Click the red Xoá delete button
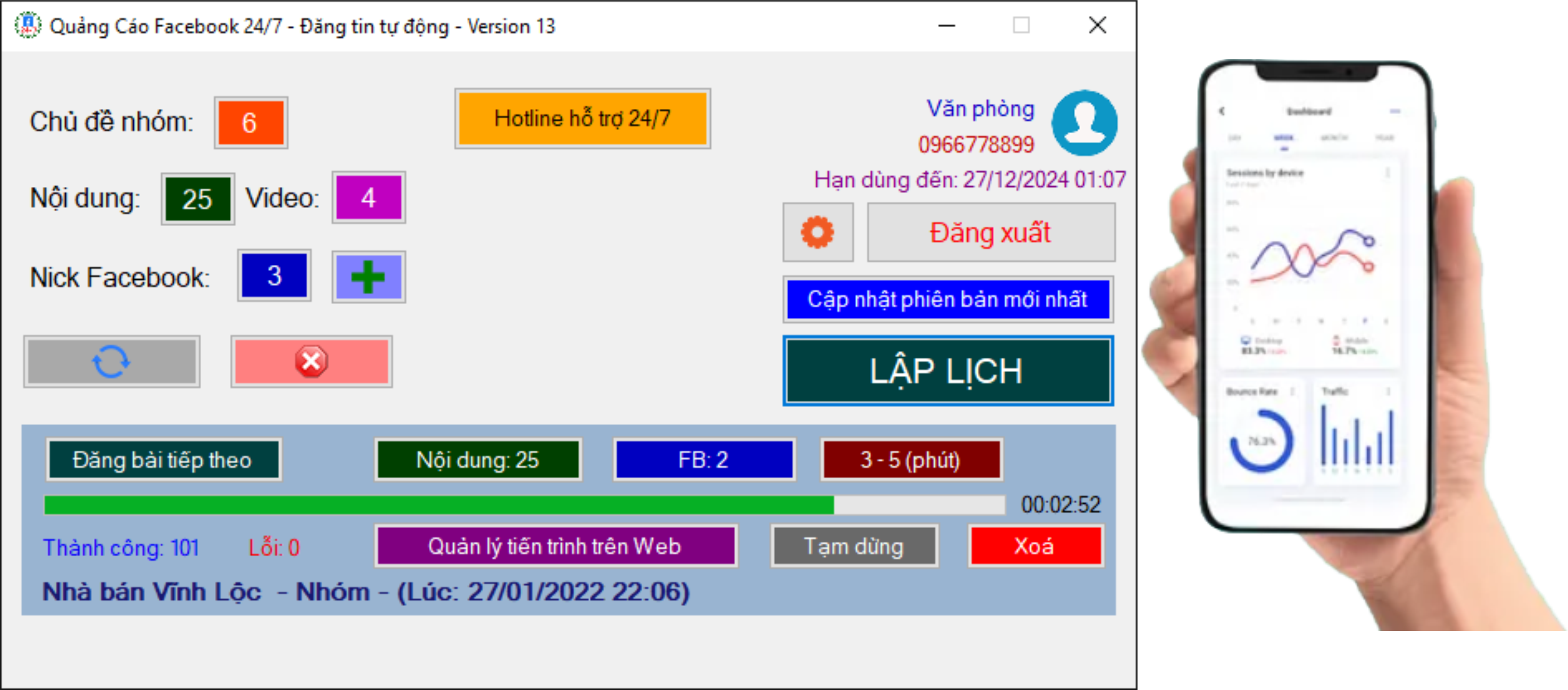Screen dimensions: 1568x690 tap(1036, 546)
